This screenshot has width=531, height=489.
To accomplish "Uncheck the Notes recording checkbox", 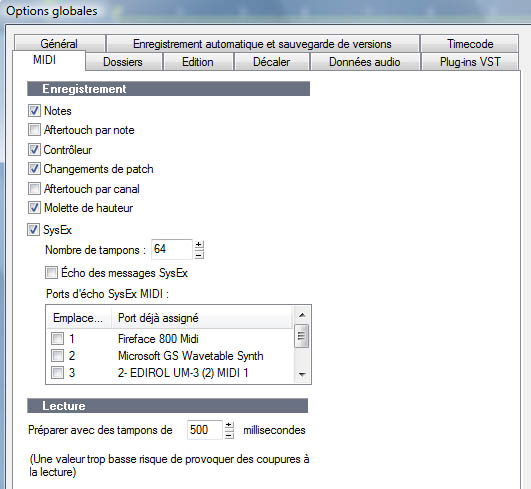I will click(34, 111).
